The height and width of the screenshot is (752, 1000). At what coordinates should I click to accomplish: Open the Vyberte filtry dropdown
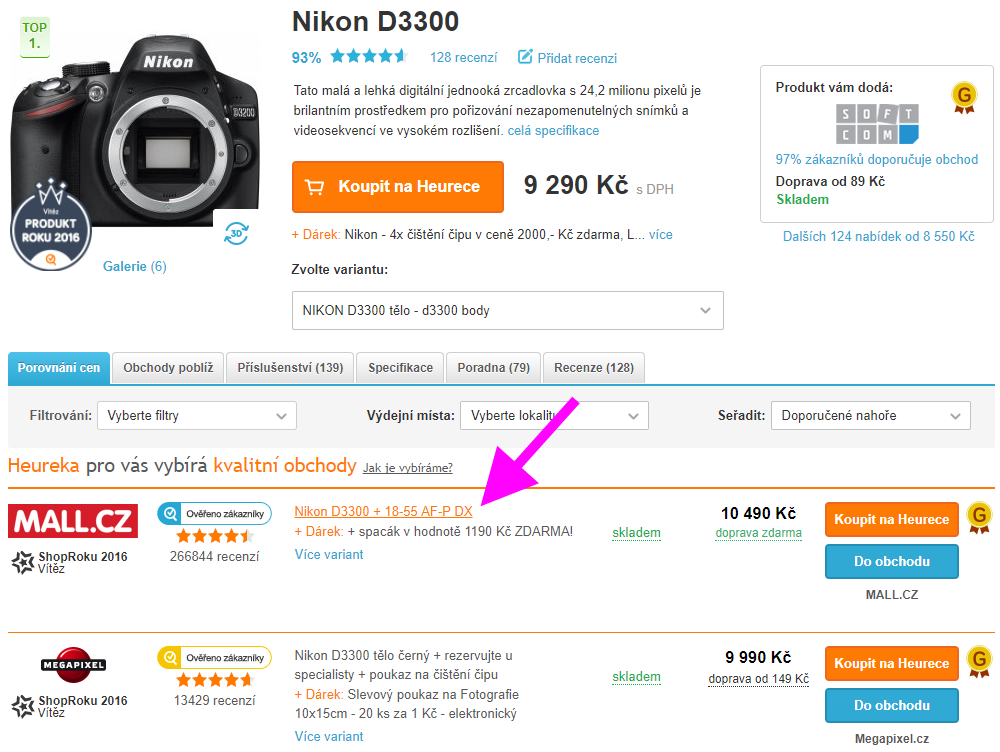tap(196, 416)
